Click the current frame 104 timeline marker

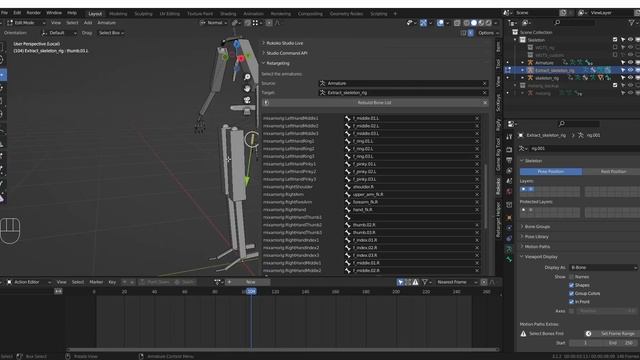[x=251, y=291]
